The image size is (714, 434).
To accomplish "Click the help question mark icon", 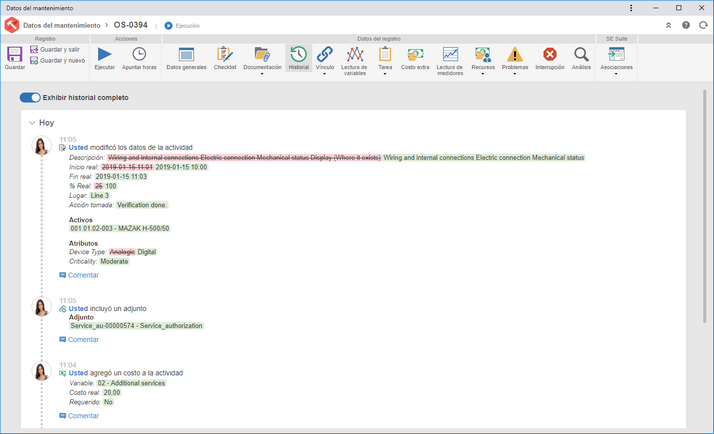I will point(686,25).
